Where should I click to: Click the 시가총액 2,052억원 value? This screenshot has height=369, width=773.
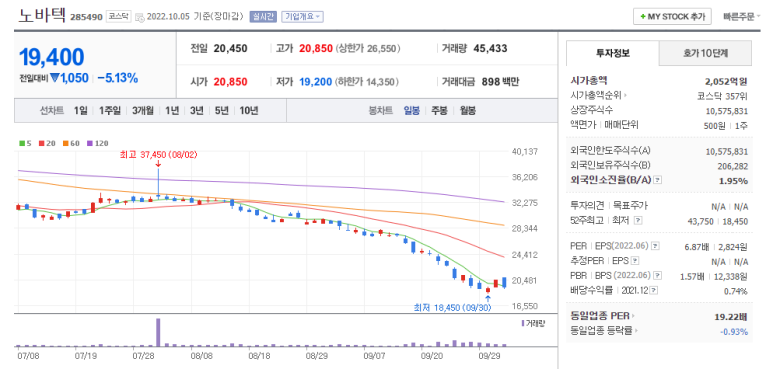coord(727,81)
